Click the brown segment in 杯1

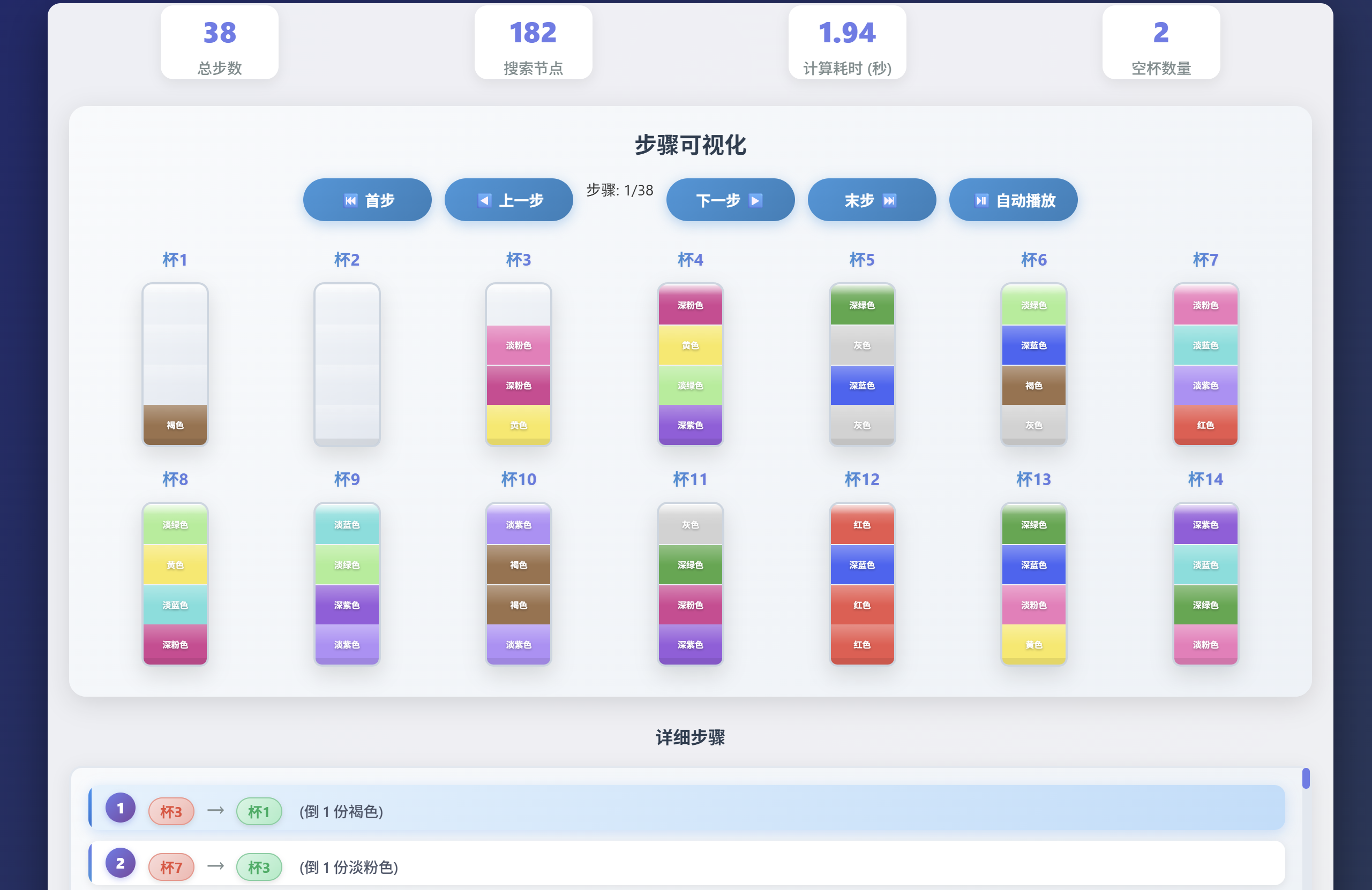175,425
